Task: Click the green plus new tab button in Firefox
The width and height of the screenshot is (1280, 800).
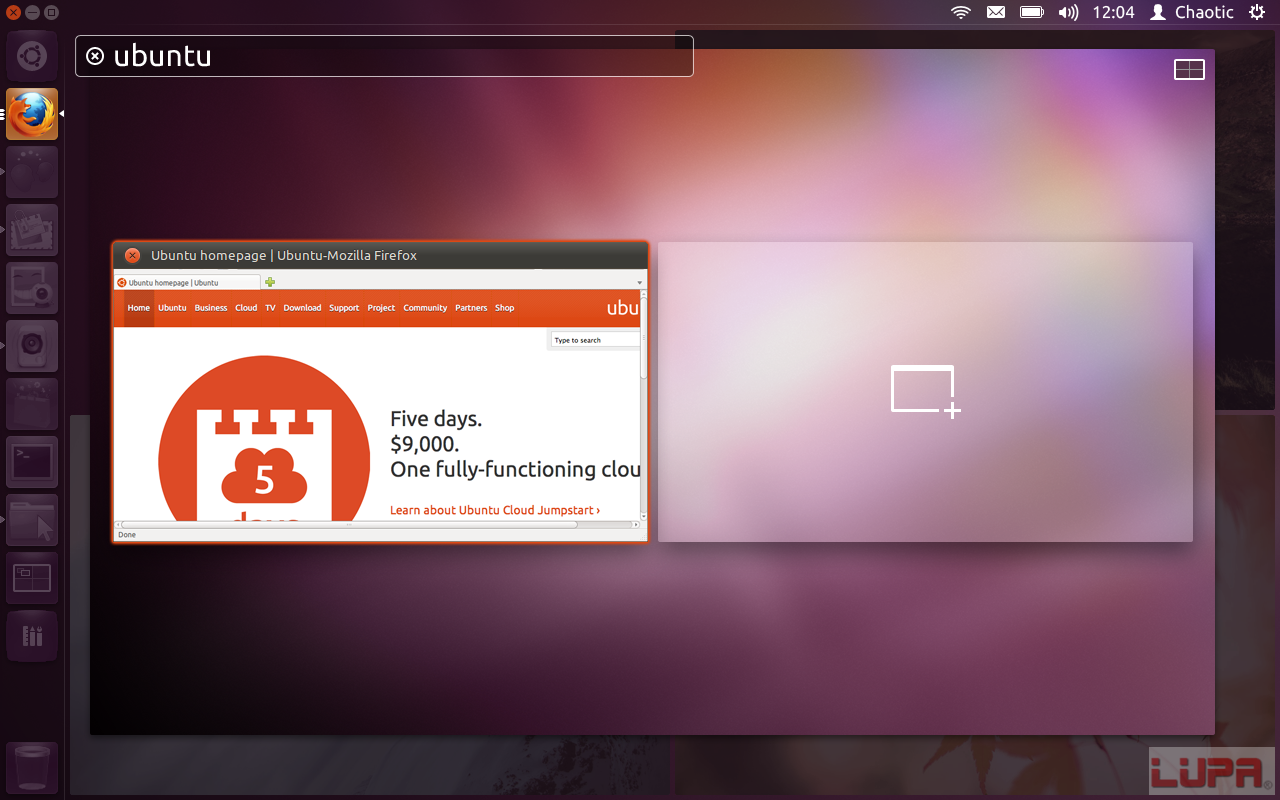Action: click(x=270, y=282)
